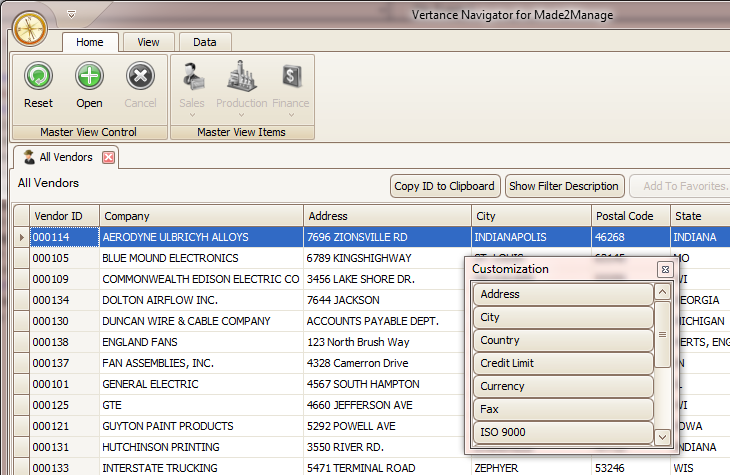Sort by the Postal Code column header

pyautogui.click(x=631, y=216)
